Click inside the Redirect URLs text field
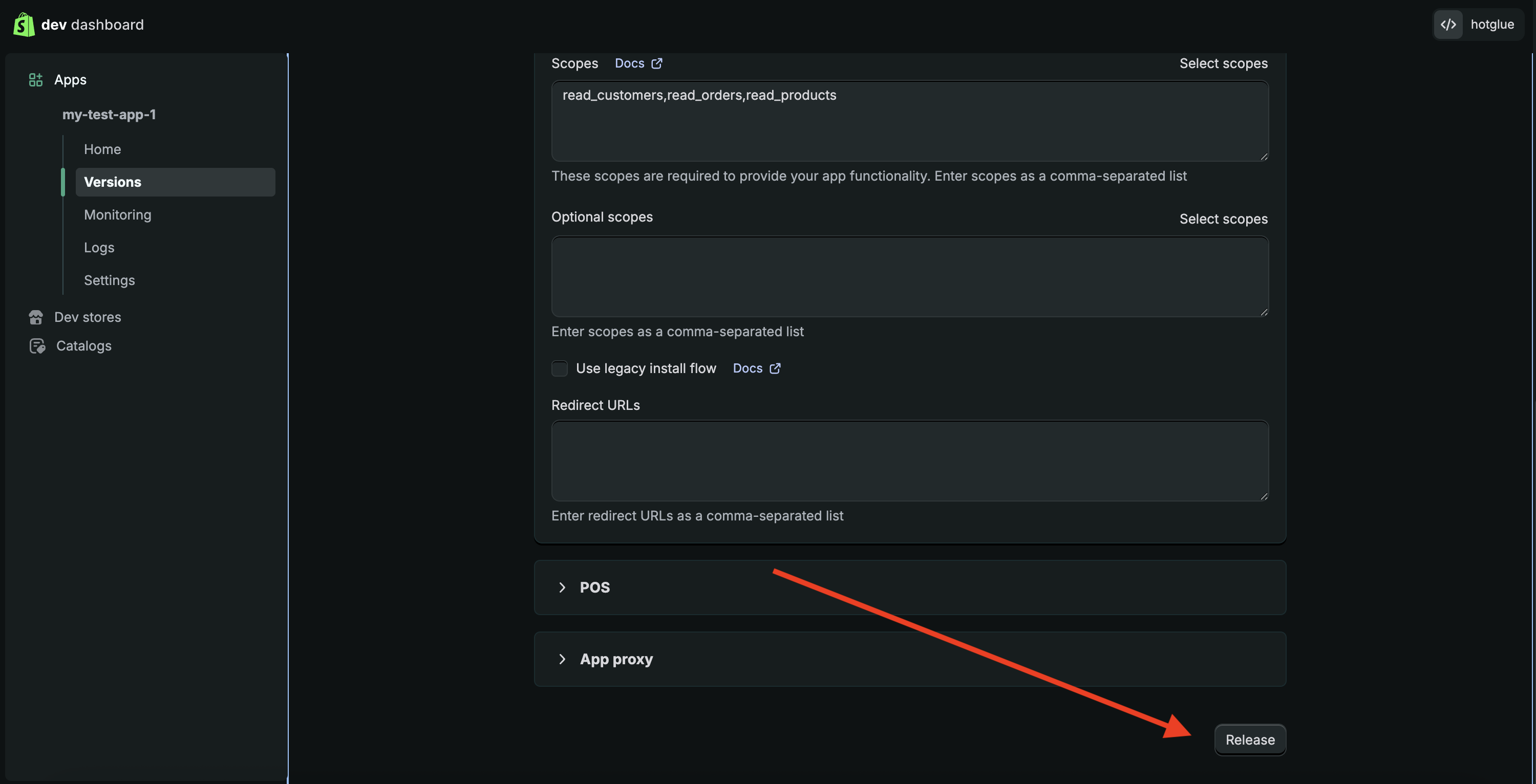 (909, 460)
